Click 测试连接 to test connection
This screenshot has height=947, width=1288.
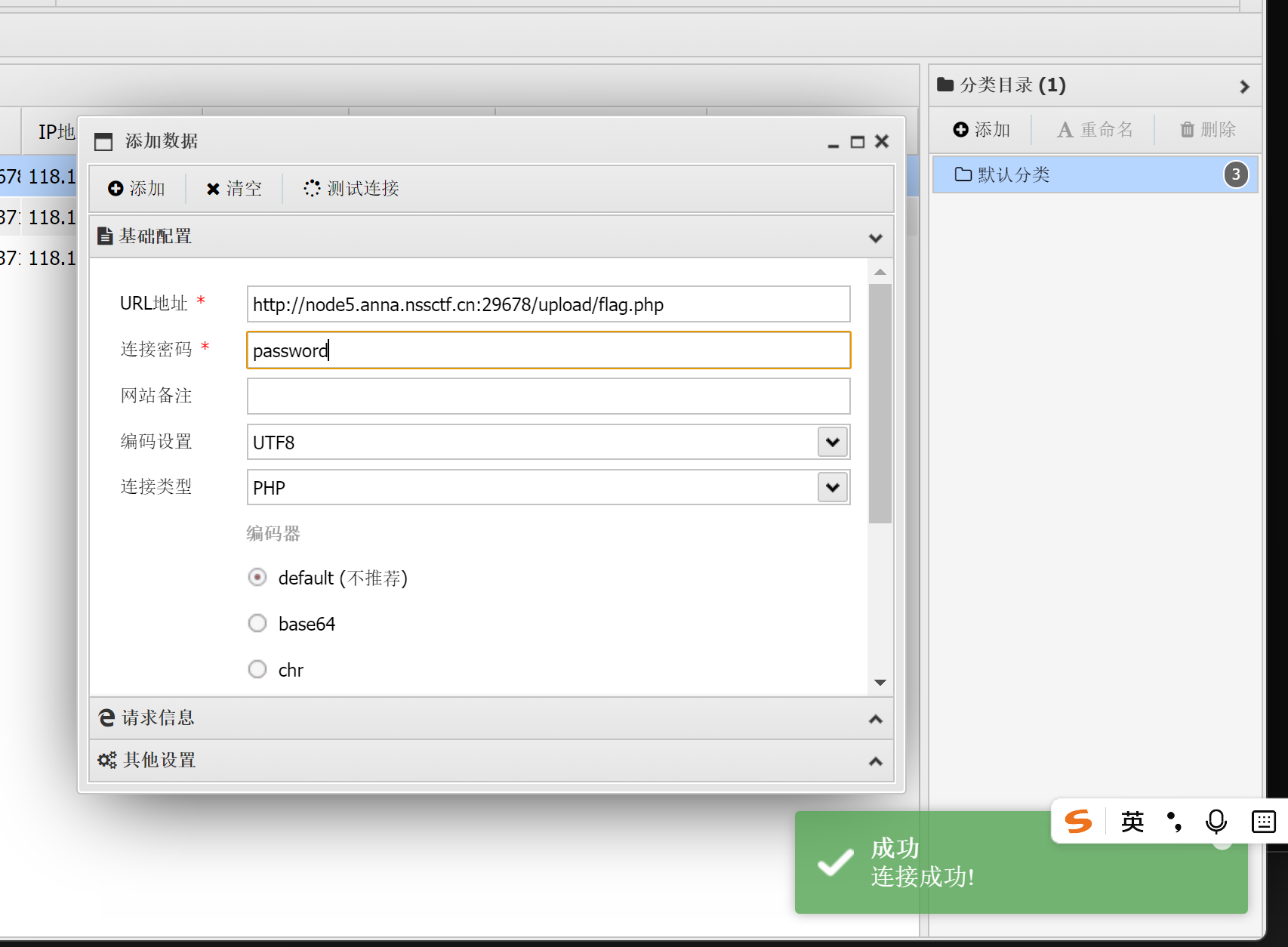tap(352, 189)
